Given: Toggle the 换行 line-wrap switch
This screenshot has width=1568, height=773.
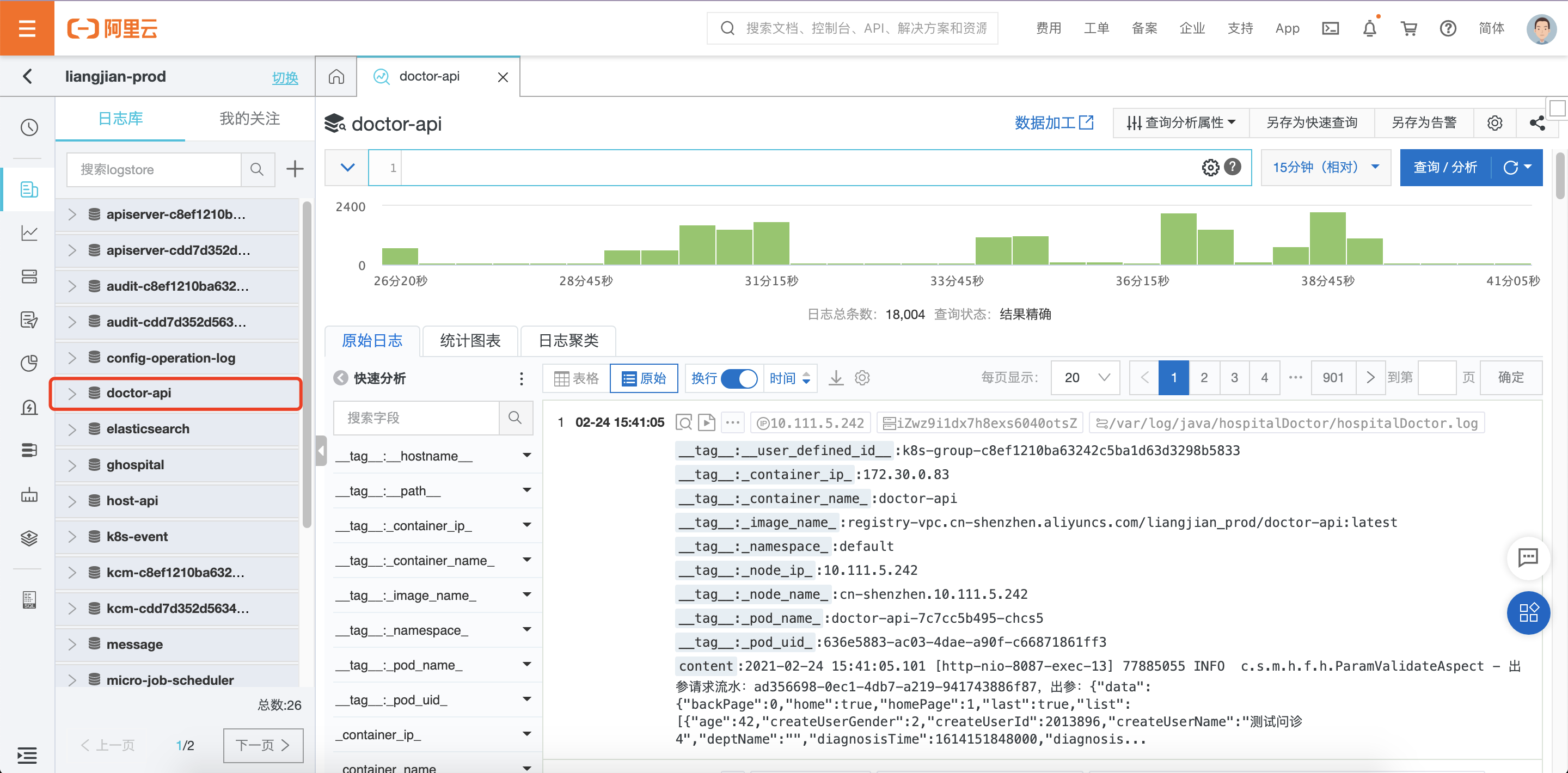Looking at the screenshot, I should coord(738,378).
